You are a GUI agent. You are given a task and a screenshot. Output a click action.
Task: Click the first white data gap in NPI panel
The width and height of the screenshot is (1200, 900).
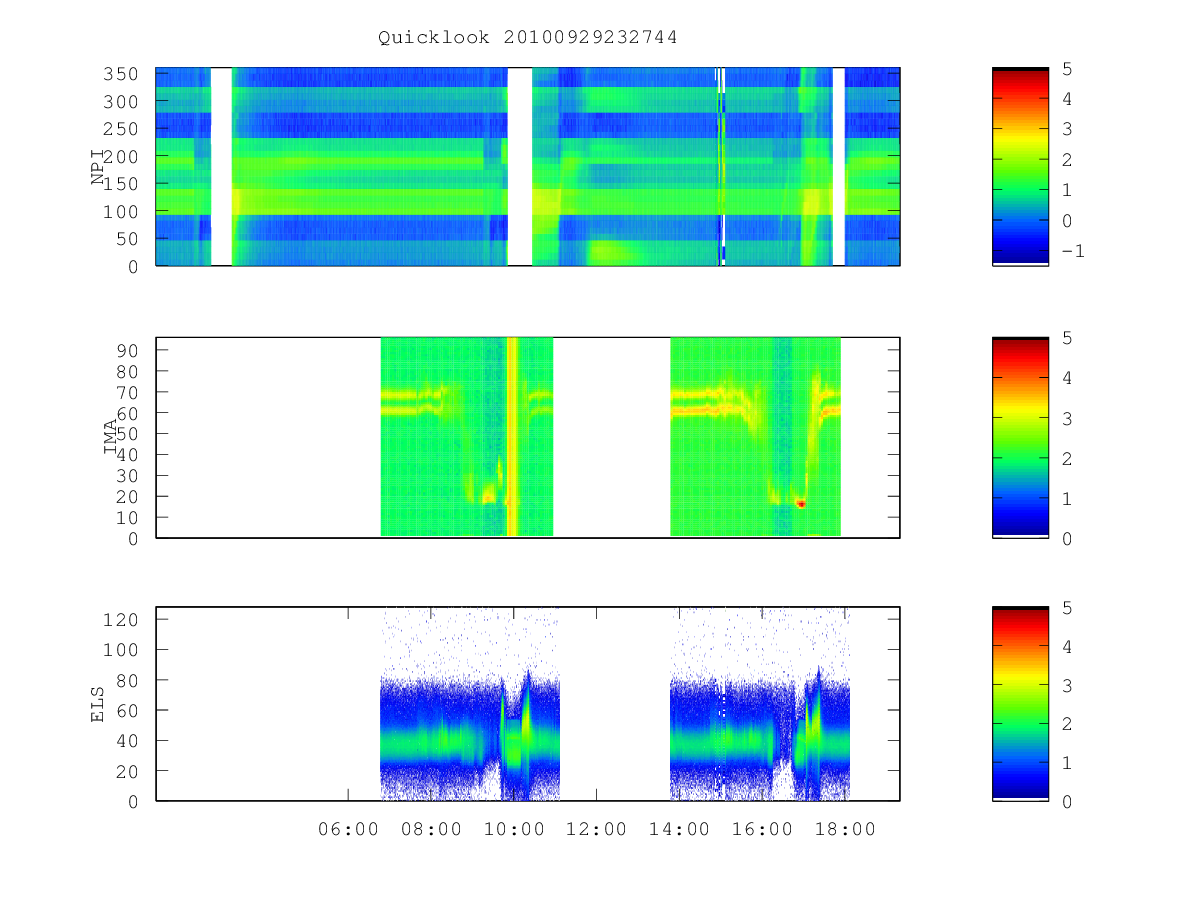pos(221,167)
